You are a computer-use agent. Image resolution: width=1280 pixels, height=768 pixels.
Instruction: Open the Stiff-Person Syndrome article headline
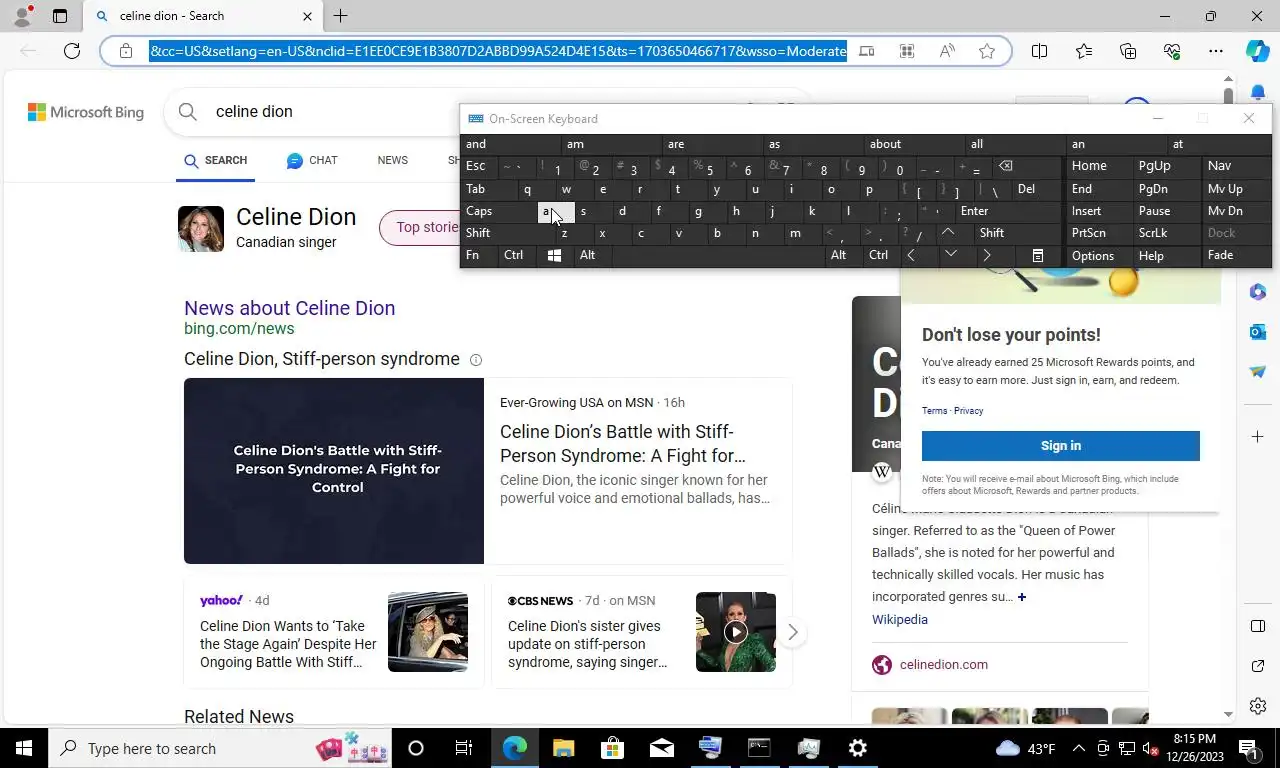pyautogui.click(x=623, y=444)
